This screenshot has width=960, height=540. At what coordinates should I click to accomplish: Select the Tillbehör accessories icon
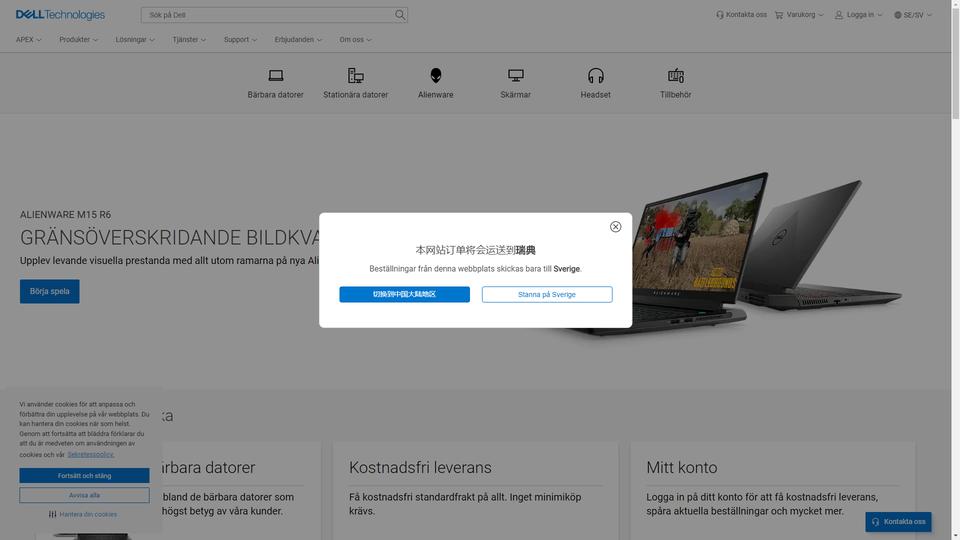[x=676, y=75]
